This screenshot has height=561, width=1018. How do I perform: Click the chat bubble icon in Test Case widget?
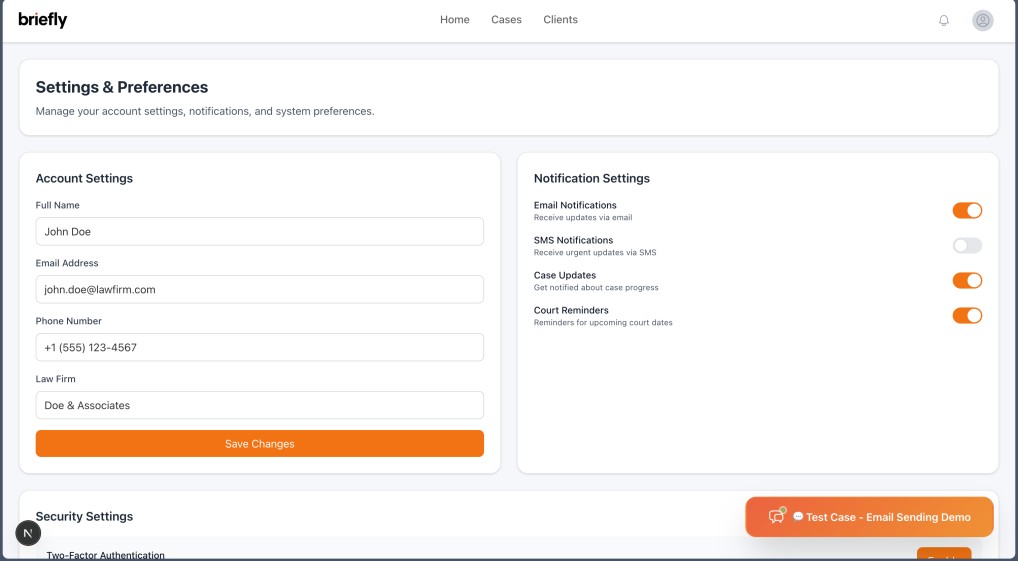(776, 516)
